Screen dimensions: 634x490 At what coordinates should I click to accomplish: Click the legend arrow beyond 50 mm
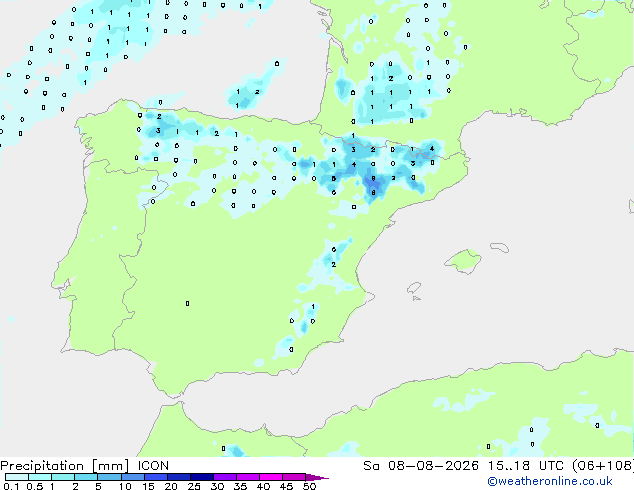tap(317, 477)
